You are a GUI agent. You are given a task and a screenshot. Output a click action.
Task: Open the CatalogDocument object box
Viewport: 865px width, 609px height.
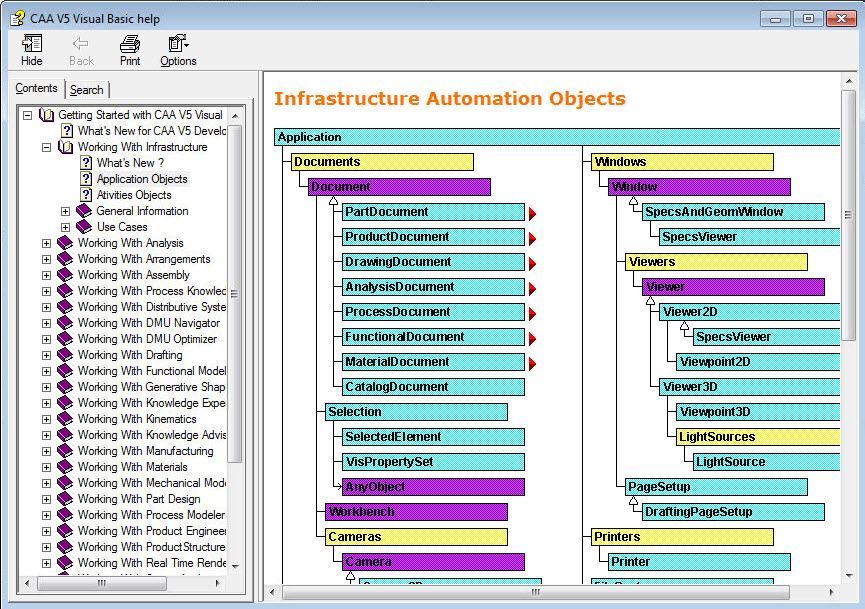[x=433, y=387]
